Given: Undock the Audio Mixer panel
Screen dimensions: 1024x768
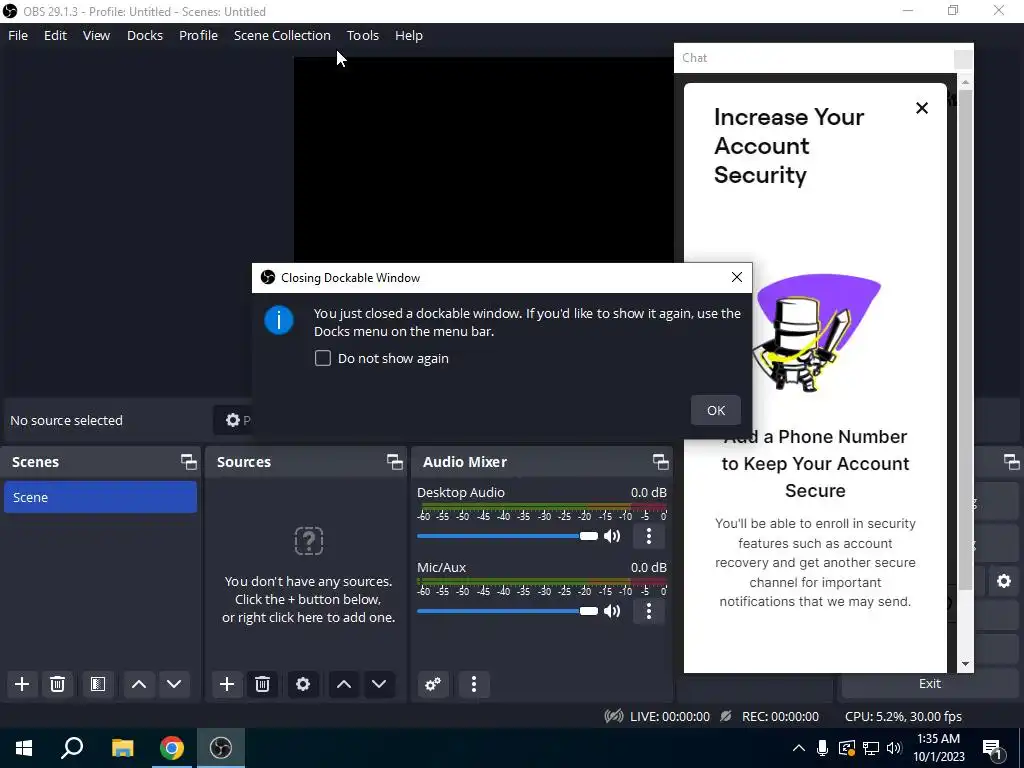Looking at the screenshot, I should pos(660,462).
